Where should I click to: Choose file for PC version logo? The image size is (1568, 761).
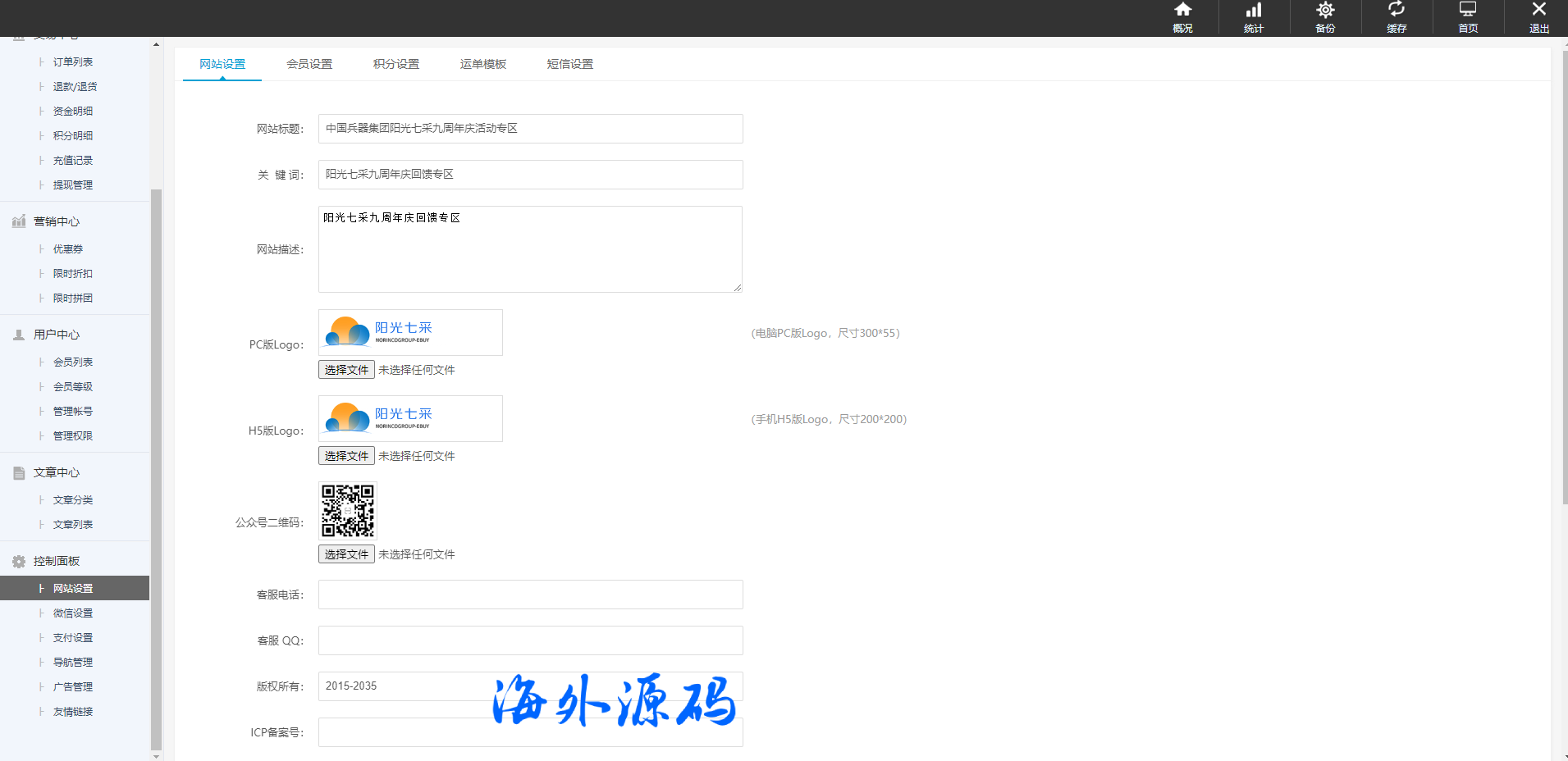(346, 370)
